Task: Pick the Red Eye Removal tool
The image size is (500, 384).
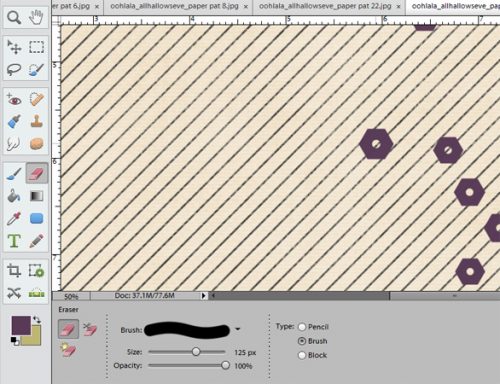Action: [14, 99]
